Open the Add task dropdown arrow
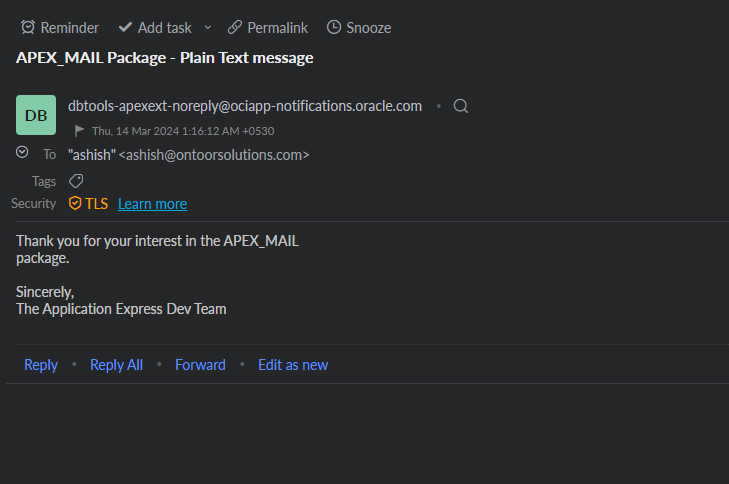Viewport: 729px width, 484px height. (x=208, y=27)
